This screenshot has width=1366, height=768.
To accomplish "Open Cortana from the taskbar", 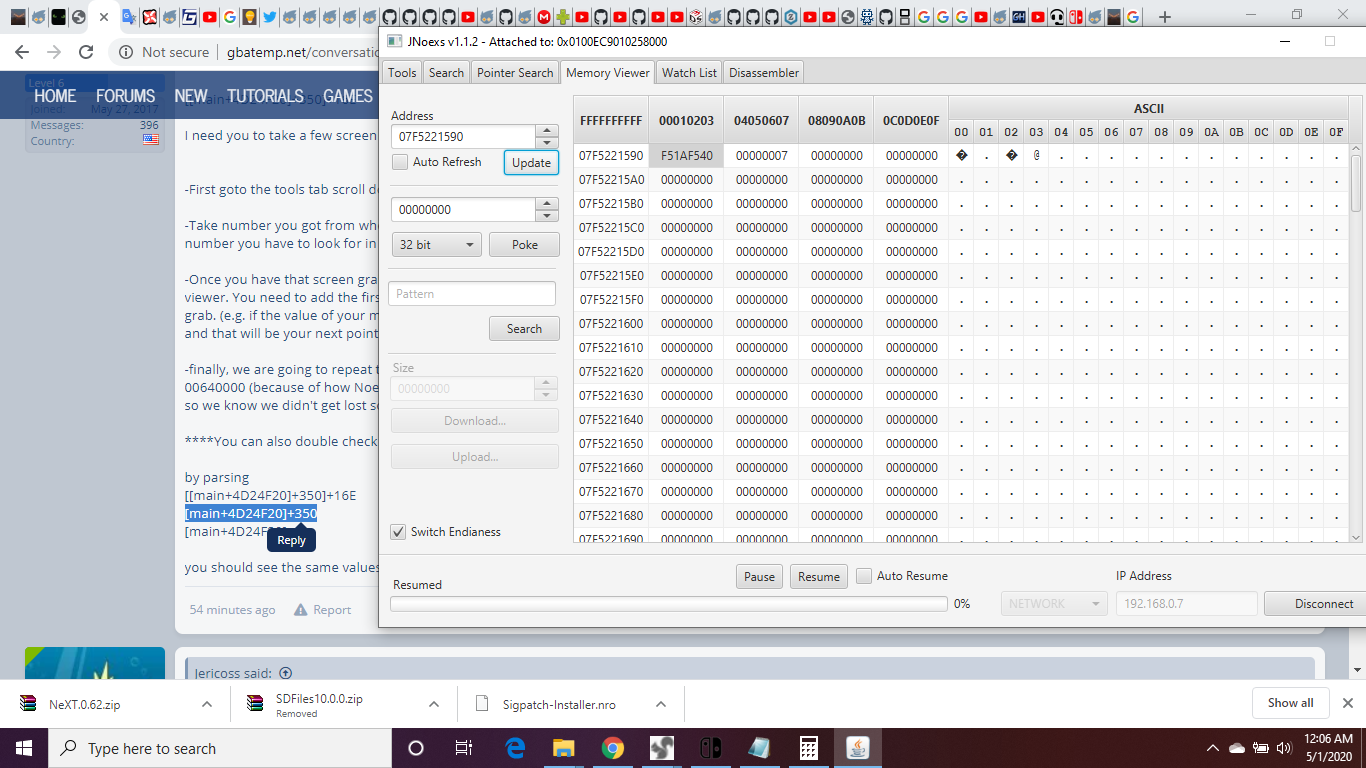I will pyautogui.click(x=416, y=748).
